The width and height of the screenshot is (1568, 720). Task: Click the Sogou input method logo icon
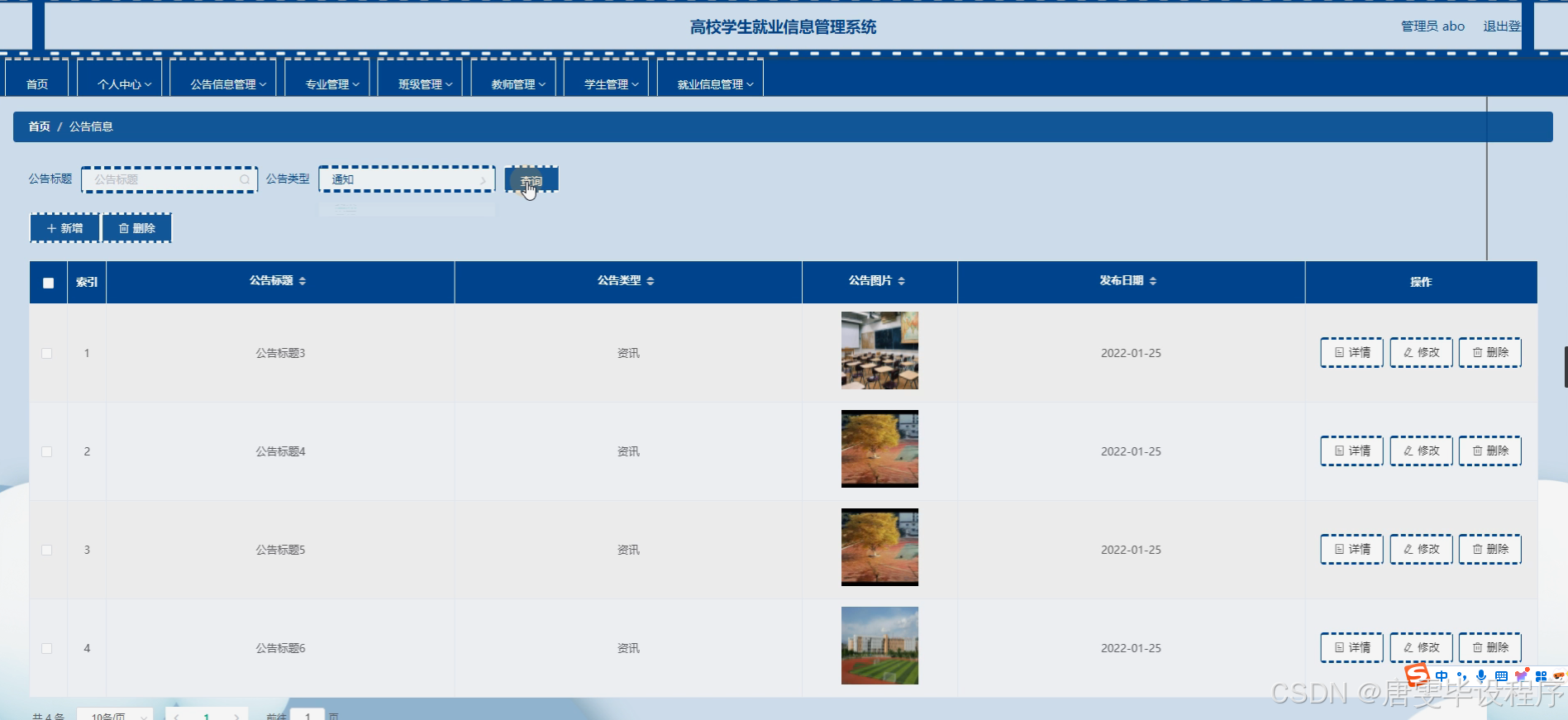(1418, 675)
